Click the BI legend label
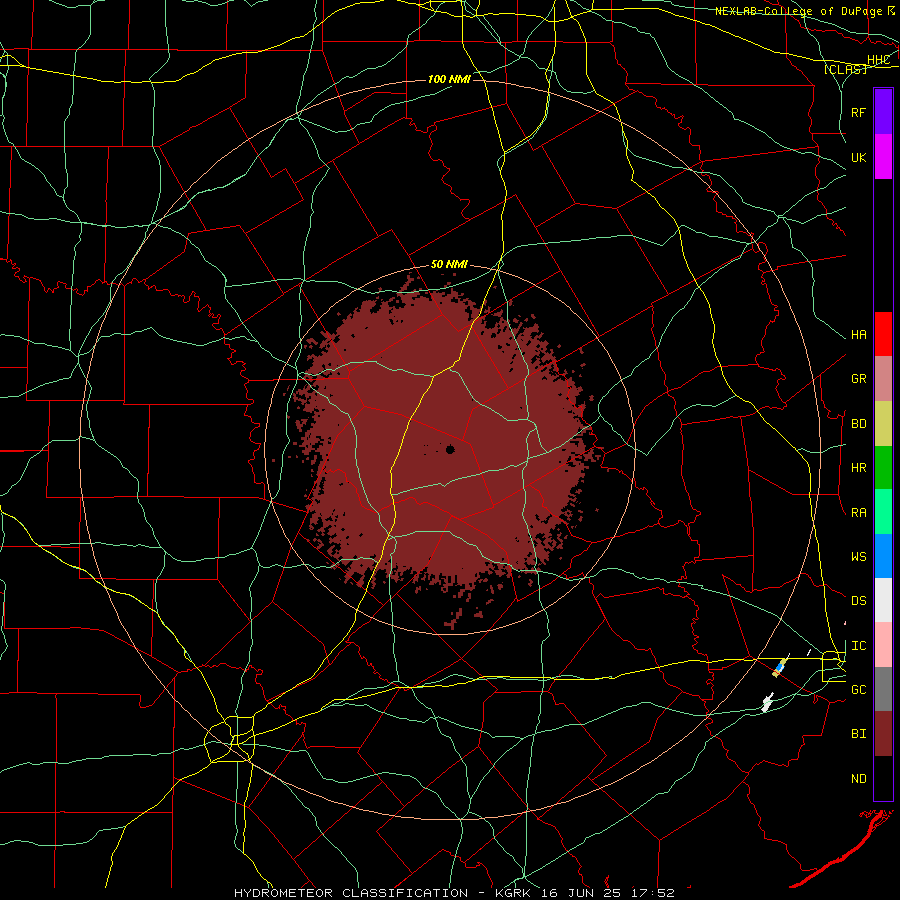900x900 pixels. pyautogui.click(x=858, y=734)
